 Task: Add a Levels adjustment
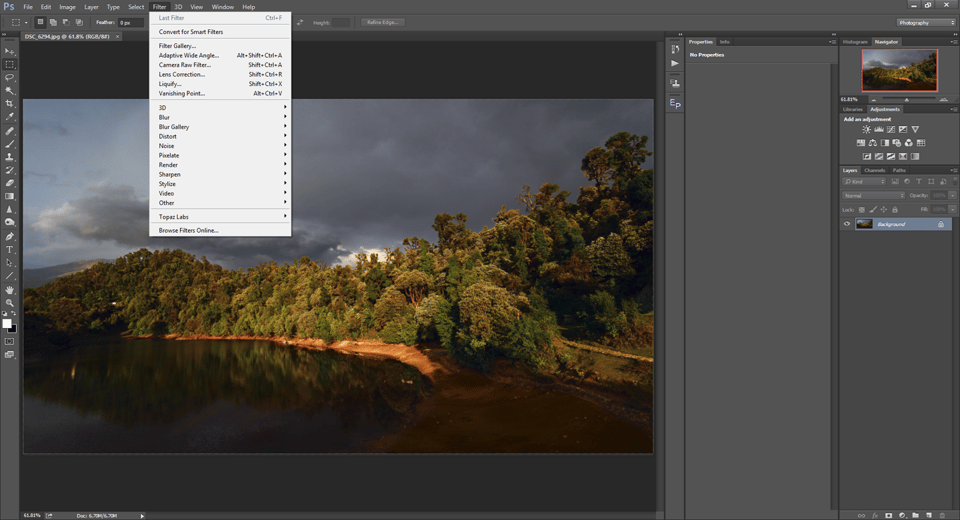tap(879, 130)
